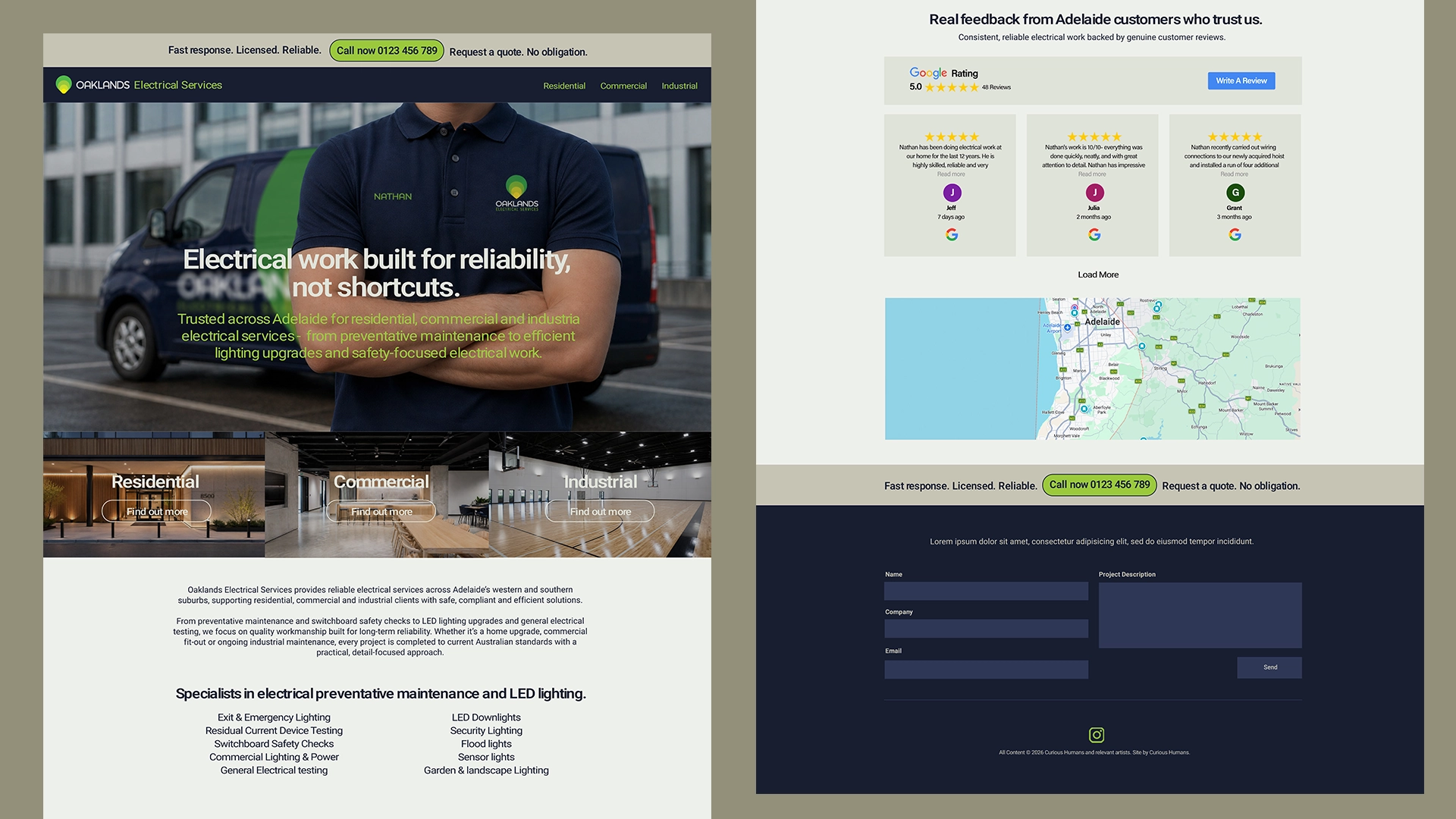Focus the Email input field
The width and height of the screenshot is (1456, 819).
986,669
